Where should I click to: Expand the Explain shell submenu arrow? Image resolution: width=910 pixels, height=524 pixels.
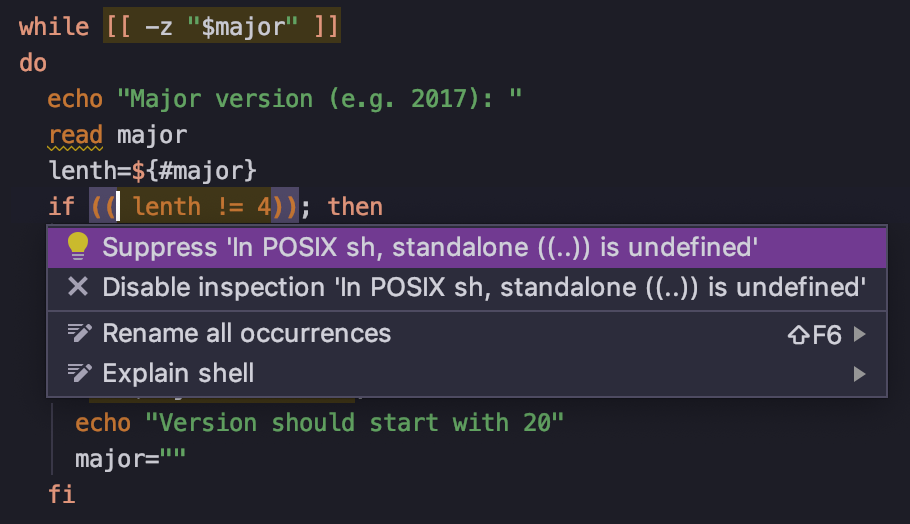point(859,375)
